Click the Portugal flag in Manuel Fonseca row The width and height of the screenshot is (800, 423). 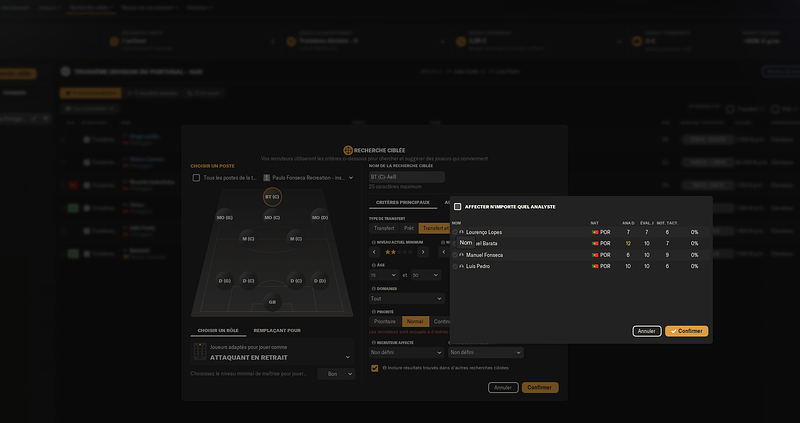[595, 255]
